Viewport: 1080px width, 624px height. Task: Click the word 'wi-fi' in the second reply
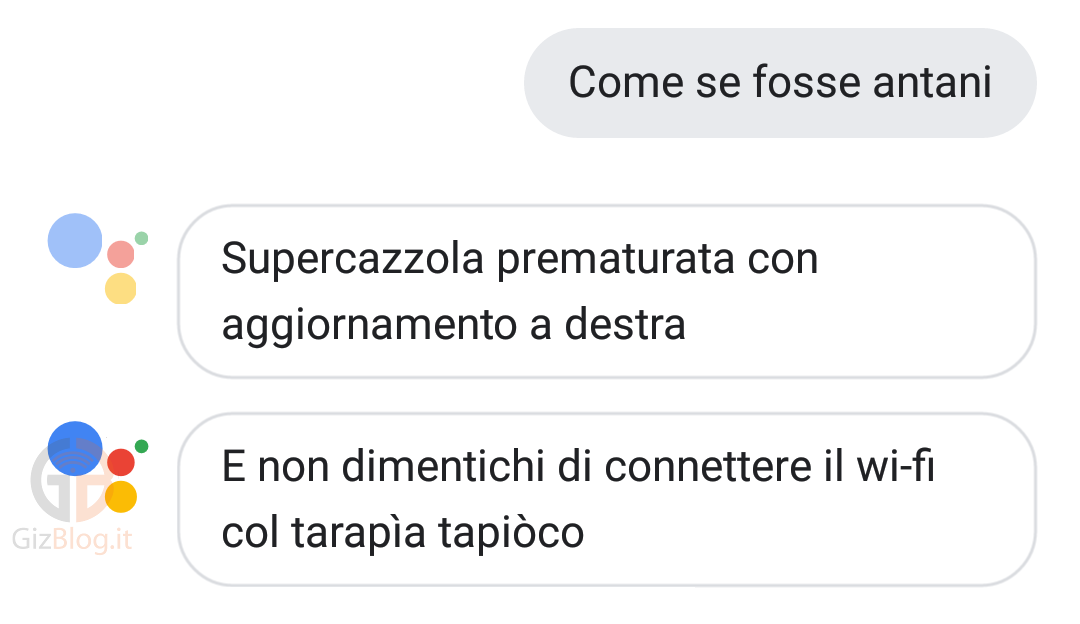point(895,466)
